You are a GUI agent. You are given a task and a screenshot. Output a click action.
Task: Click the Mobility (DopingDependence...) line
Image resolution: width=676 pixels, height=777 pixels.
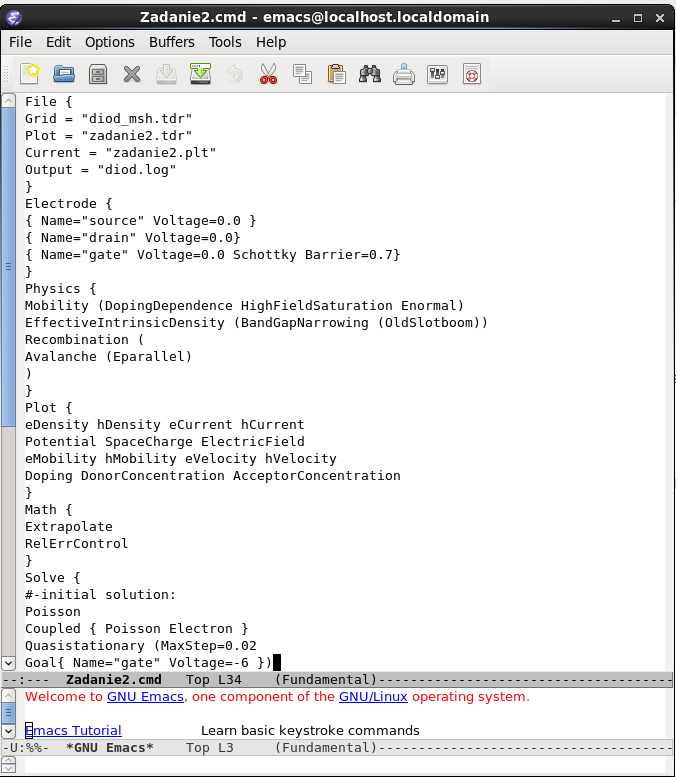[244, 306]
